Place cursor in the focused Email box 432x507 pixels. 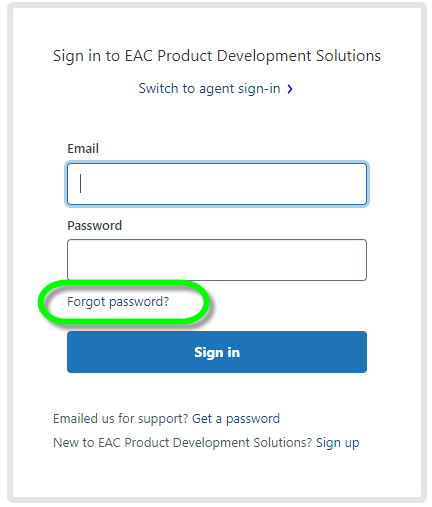tap(217, 184)
